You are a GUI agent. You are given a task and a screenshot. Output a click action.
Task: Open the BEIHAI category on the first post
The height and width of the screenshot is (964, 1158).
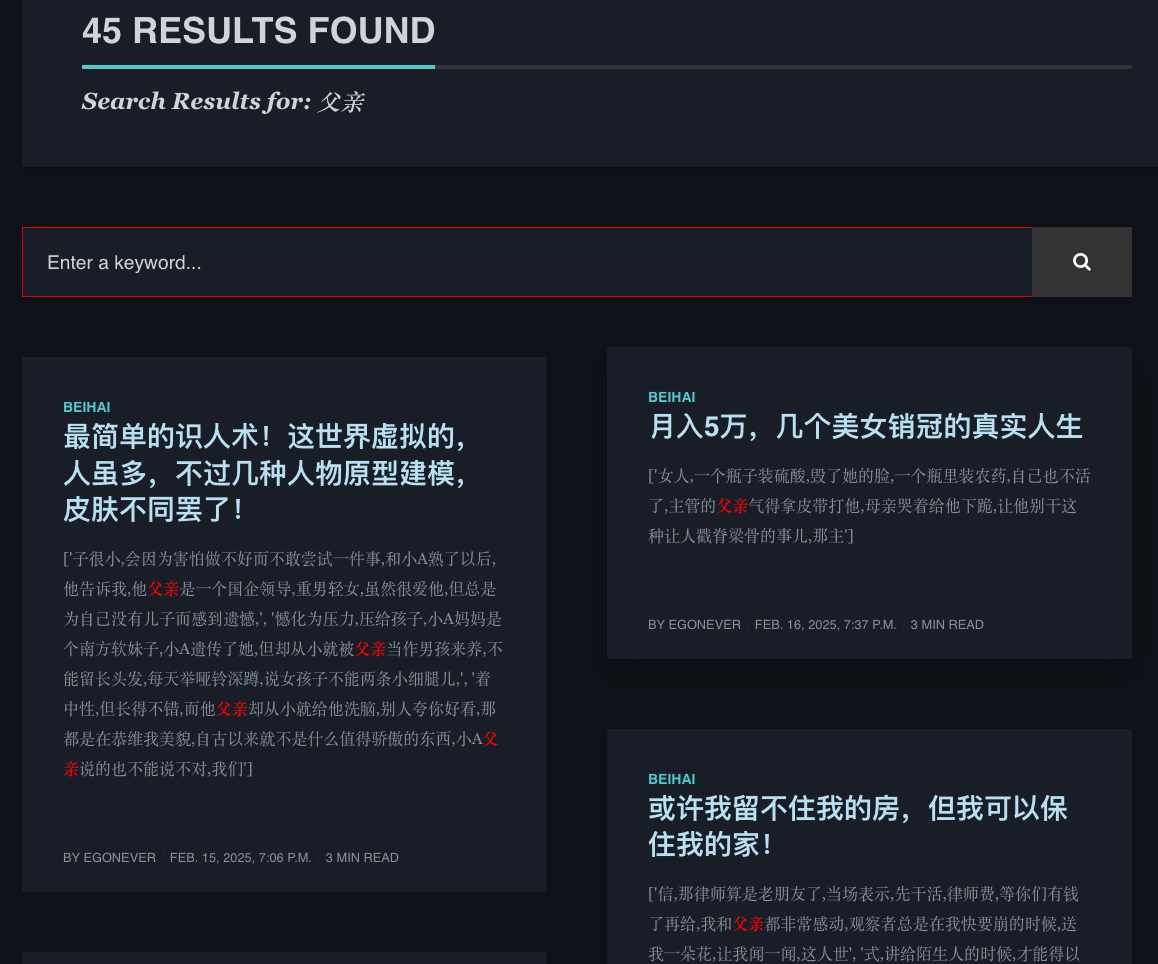[86, 407]
